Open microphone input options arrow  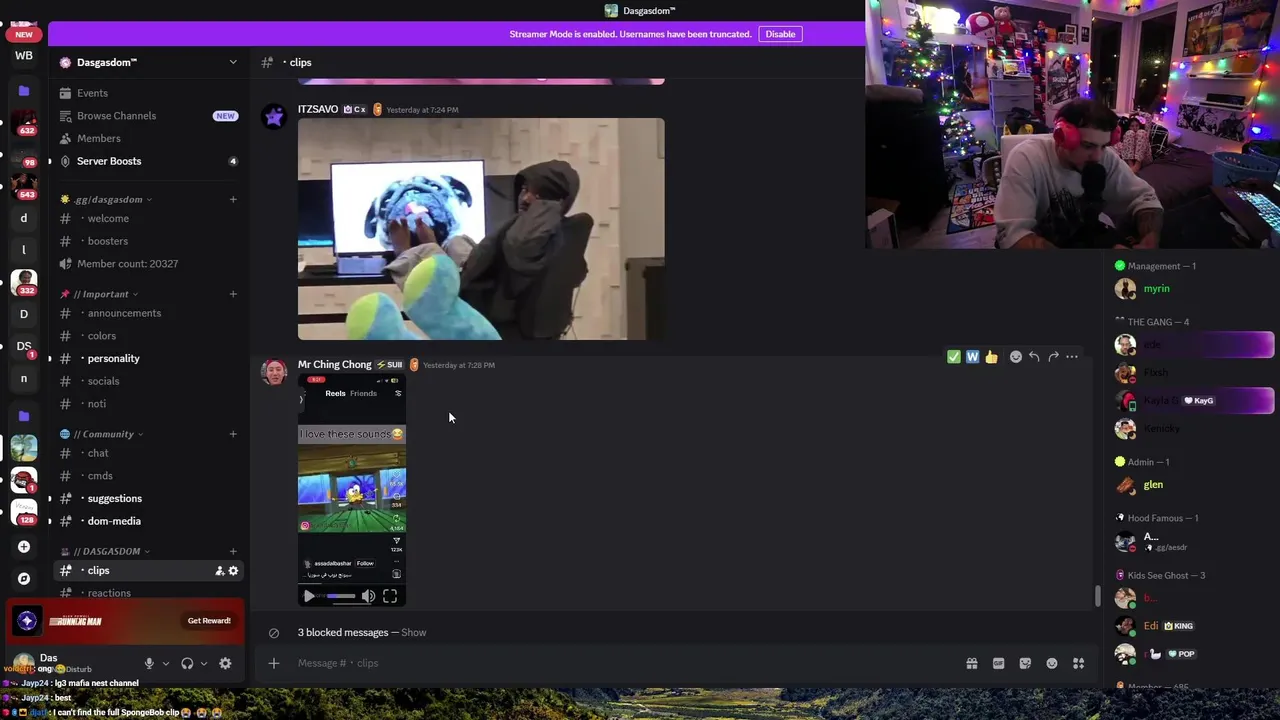(x=165, y=663)
